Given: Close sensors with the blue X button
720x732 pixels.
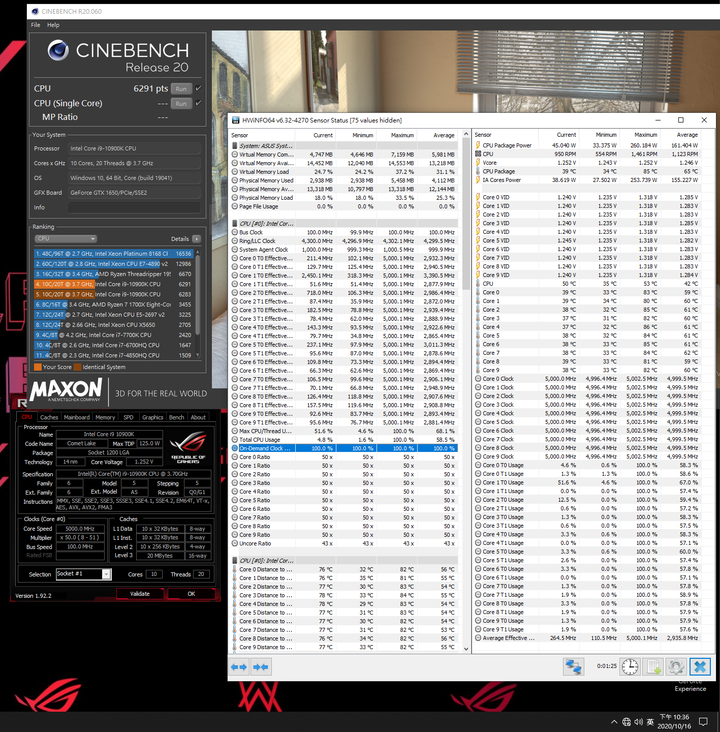Looking at the screenshot, I should [699, 667].
